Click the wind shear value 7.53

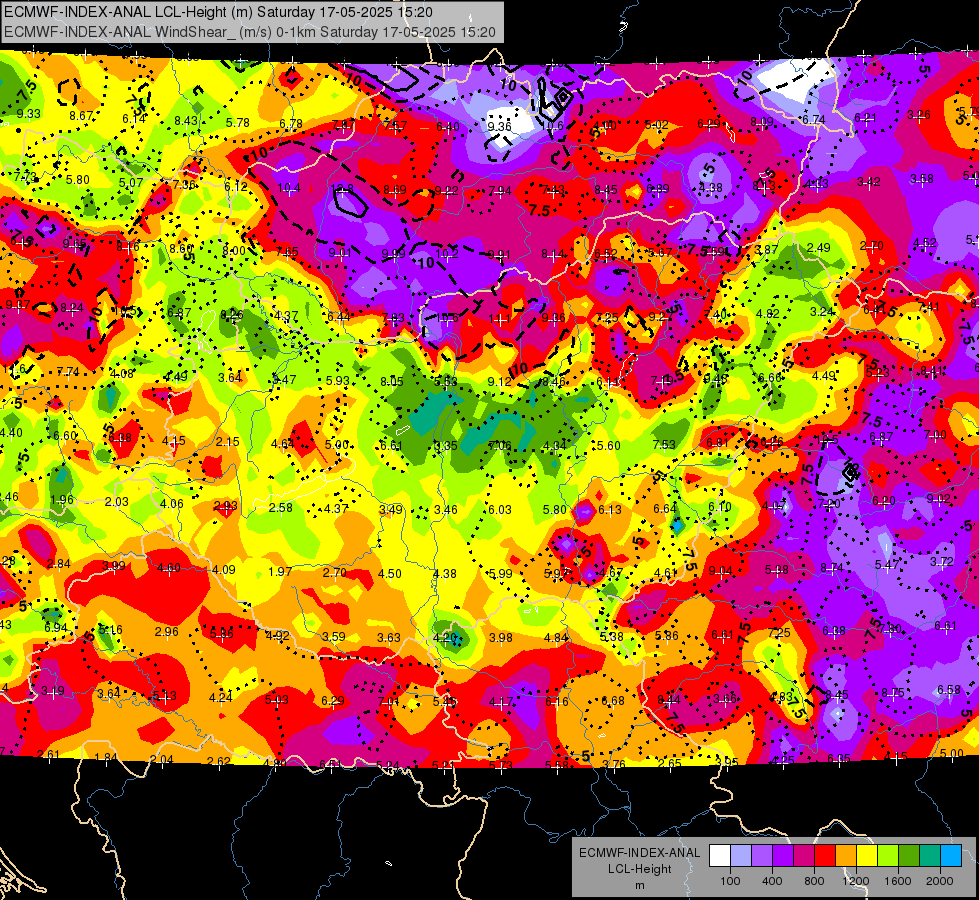(664, 444)
